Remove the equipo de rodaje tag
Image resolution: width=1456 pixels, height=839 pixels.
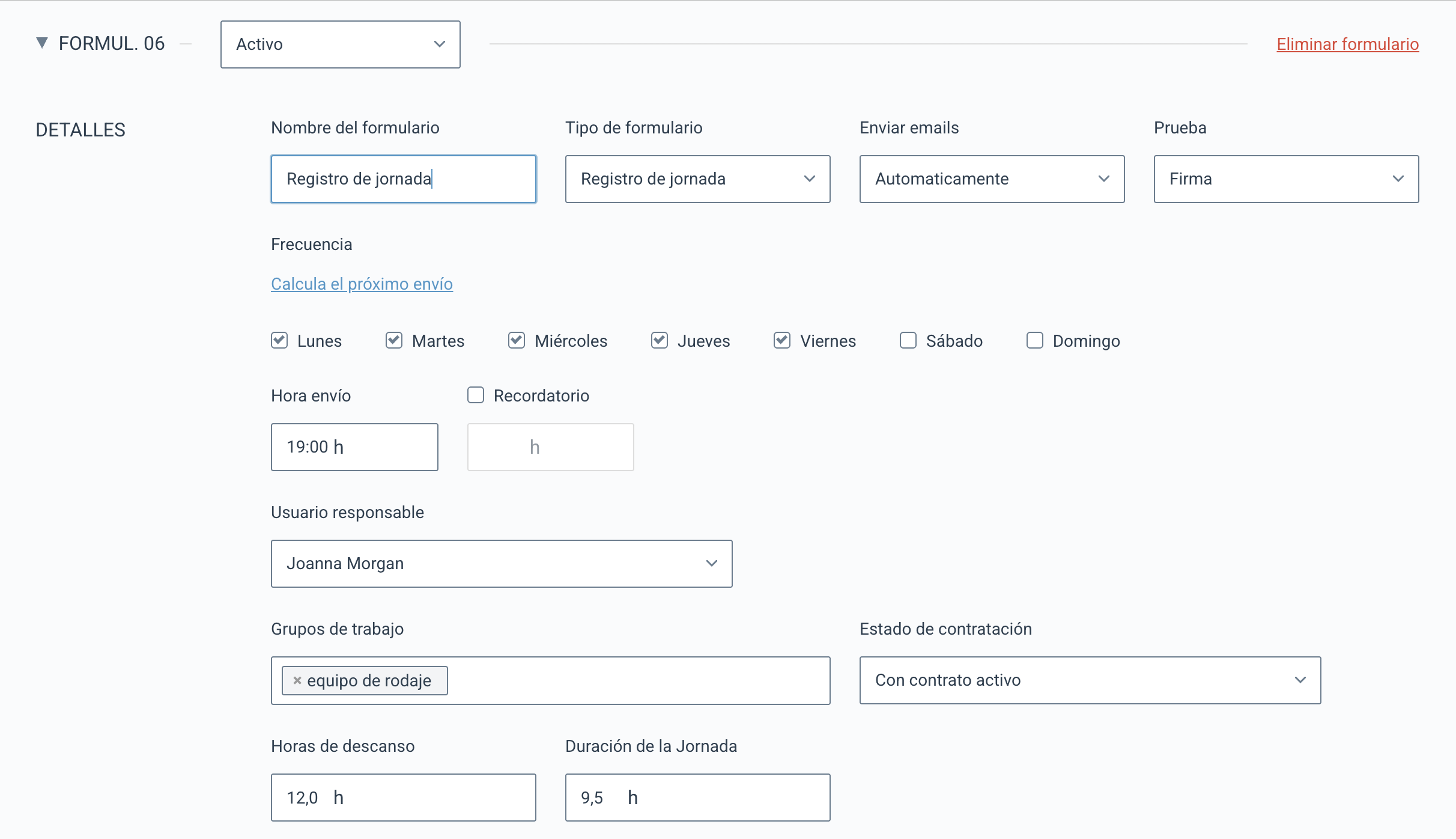297,680
